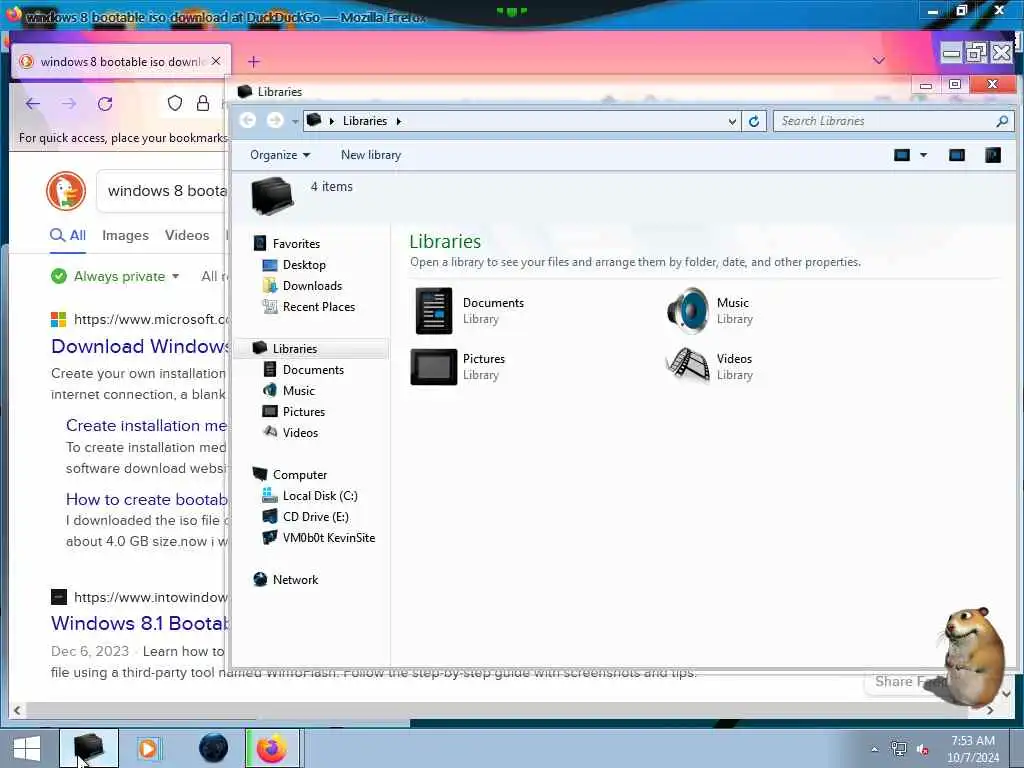Toggle the preview pane icon
The height and width of the screenshot is (768, 1024).
click(x=957, y=155)
